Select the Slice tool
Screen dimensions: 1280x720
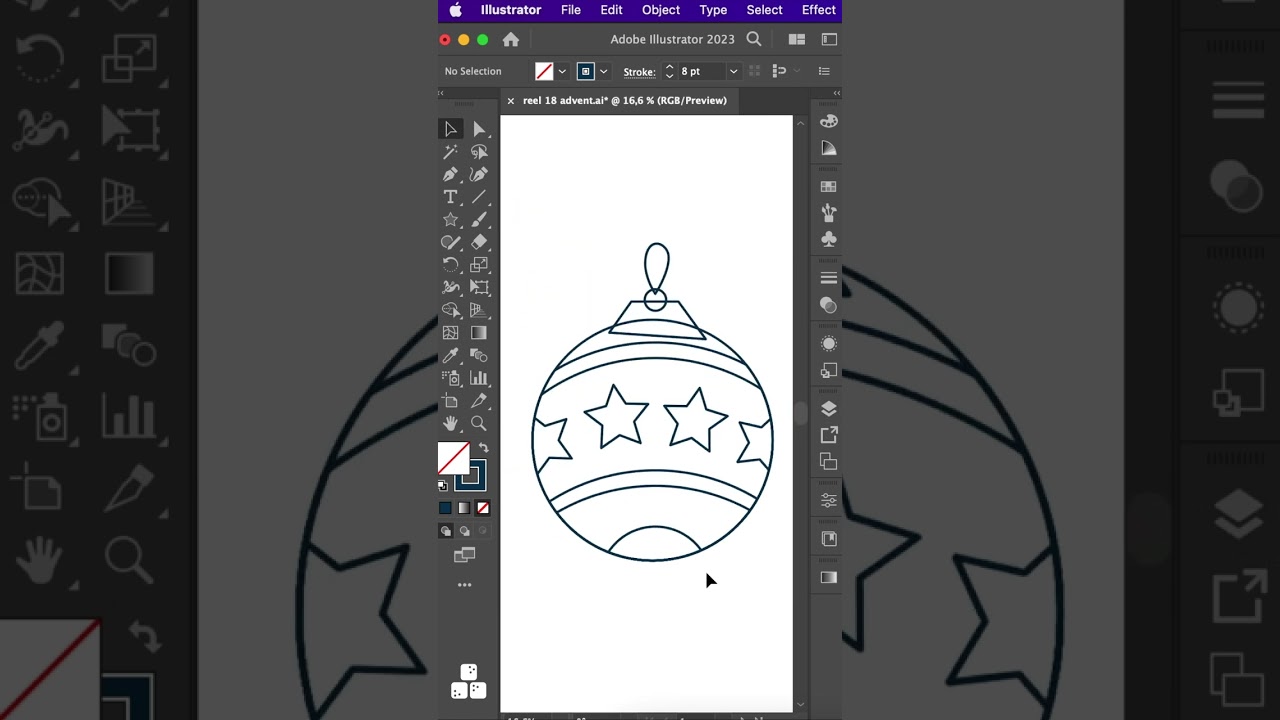tap(479, 401)
